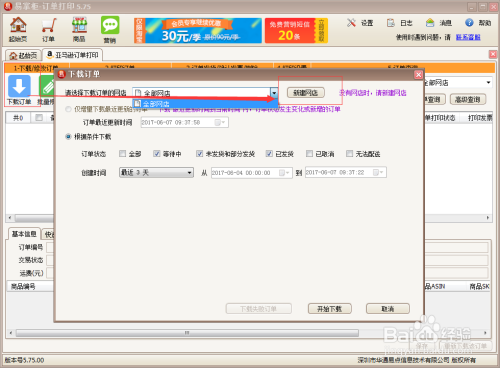Screen dimensions: 500x368
Task: Open the 消息 messages icon
Action: click(439, 23)
